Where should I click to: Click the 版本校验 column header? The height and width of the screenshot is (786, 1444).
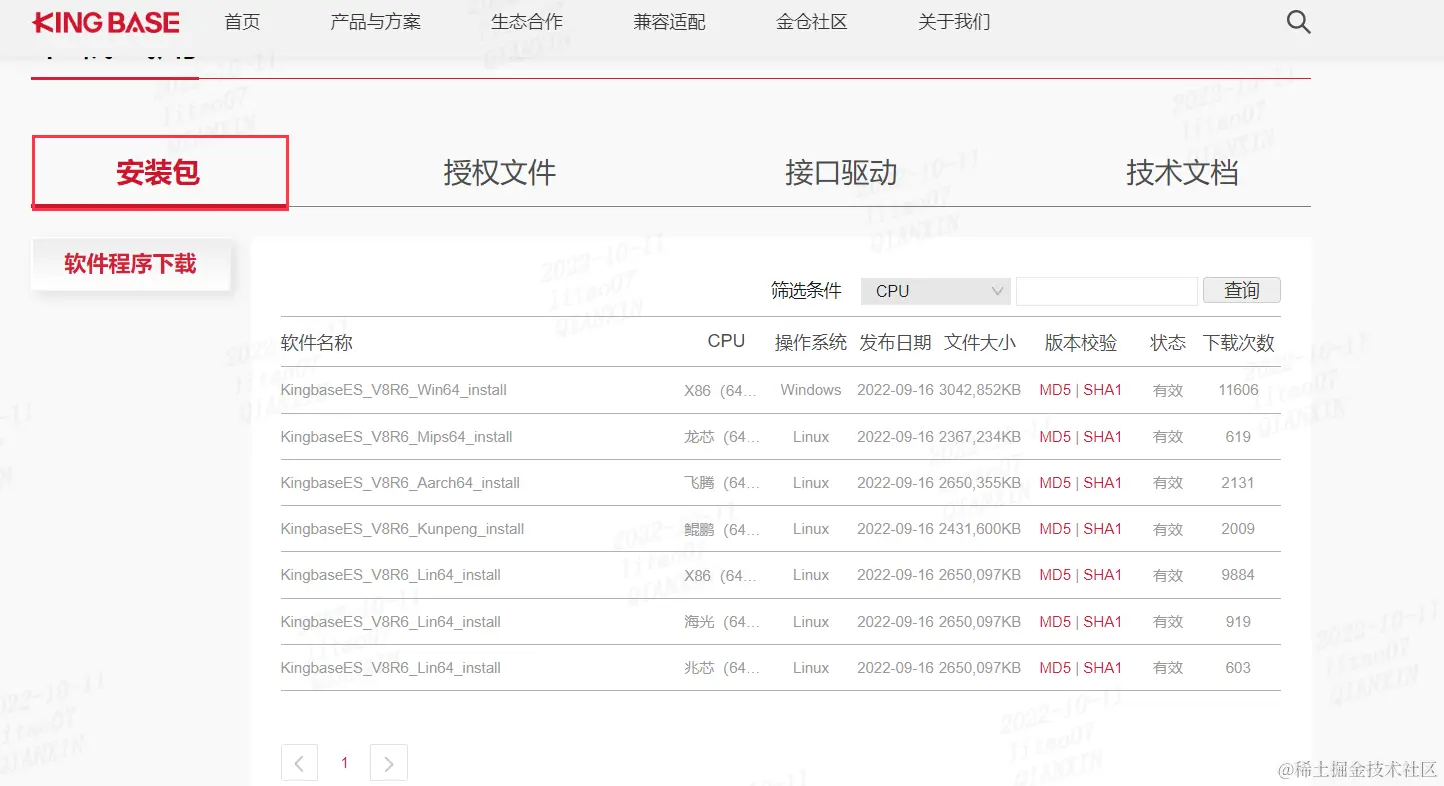[1081, 343]
